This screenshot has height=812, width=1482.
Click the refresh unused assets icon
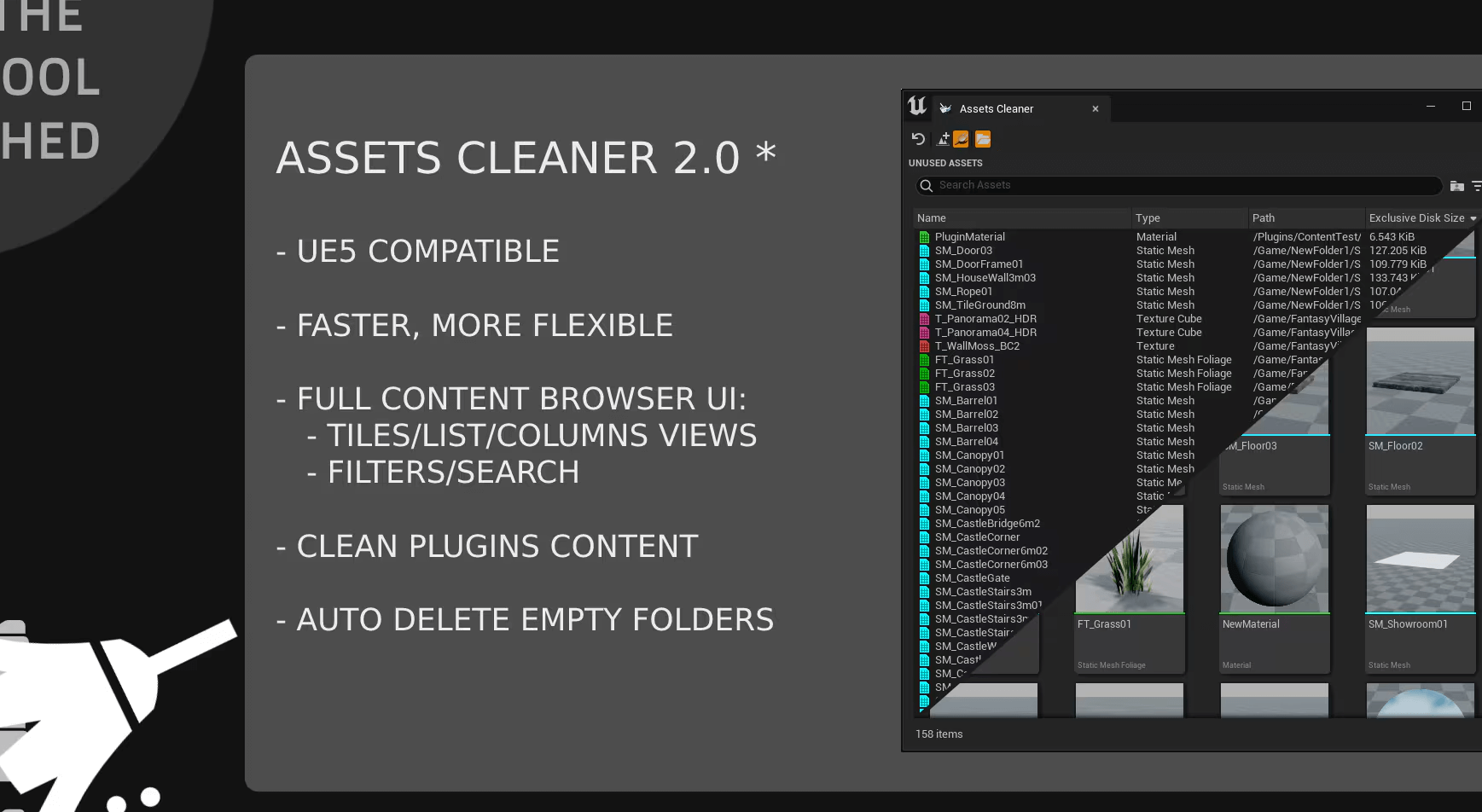pyautogui.click(x=918, y=138)
